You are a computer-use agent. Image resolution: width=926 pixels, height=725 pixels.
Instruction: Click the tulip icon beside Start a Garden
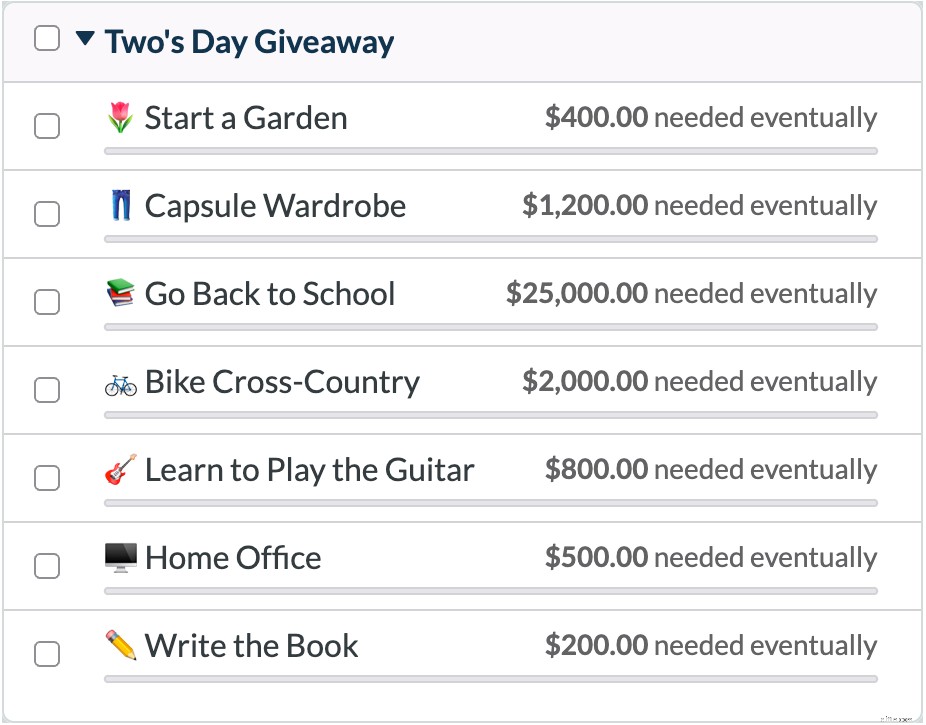[119, 117]
